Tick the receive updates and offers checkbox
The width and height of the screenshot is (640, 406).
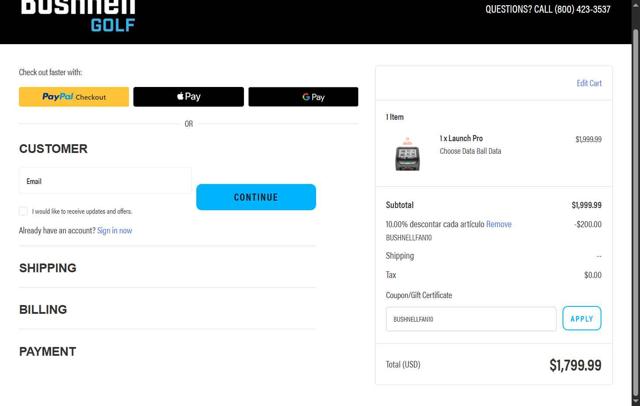point(23,211)
